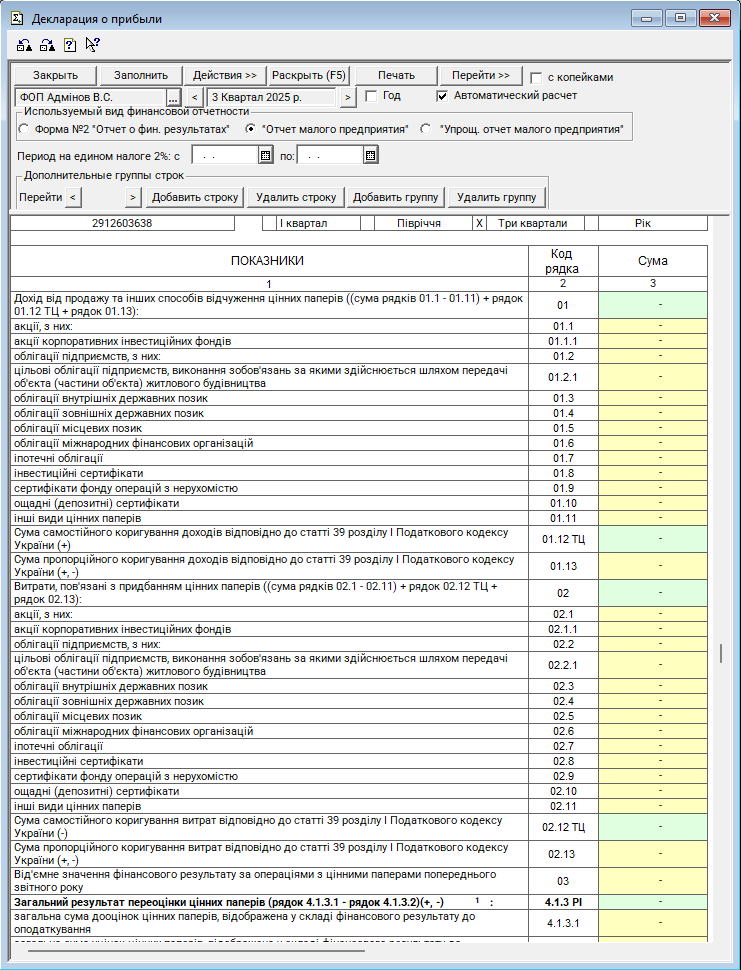
Task: Activate the context help cursor icon
Action: 92,44
